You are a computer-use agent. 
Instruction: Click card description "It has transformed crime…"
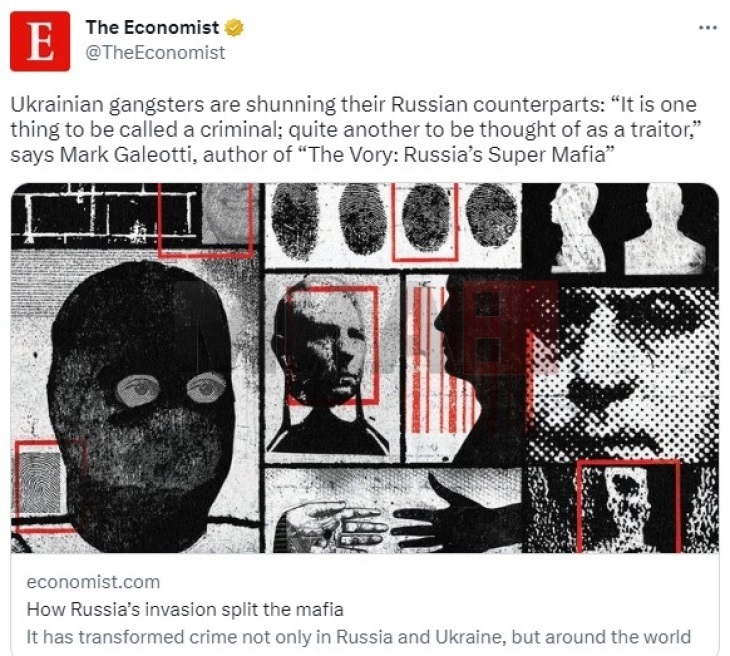point(358,636)
